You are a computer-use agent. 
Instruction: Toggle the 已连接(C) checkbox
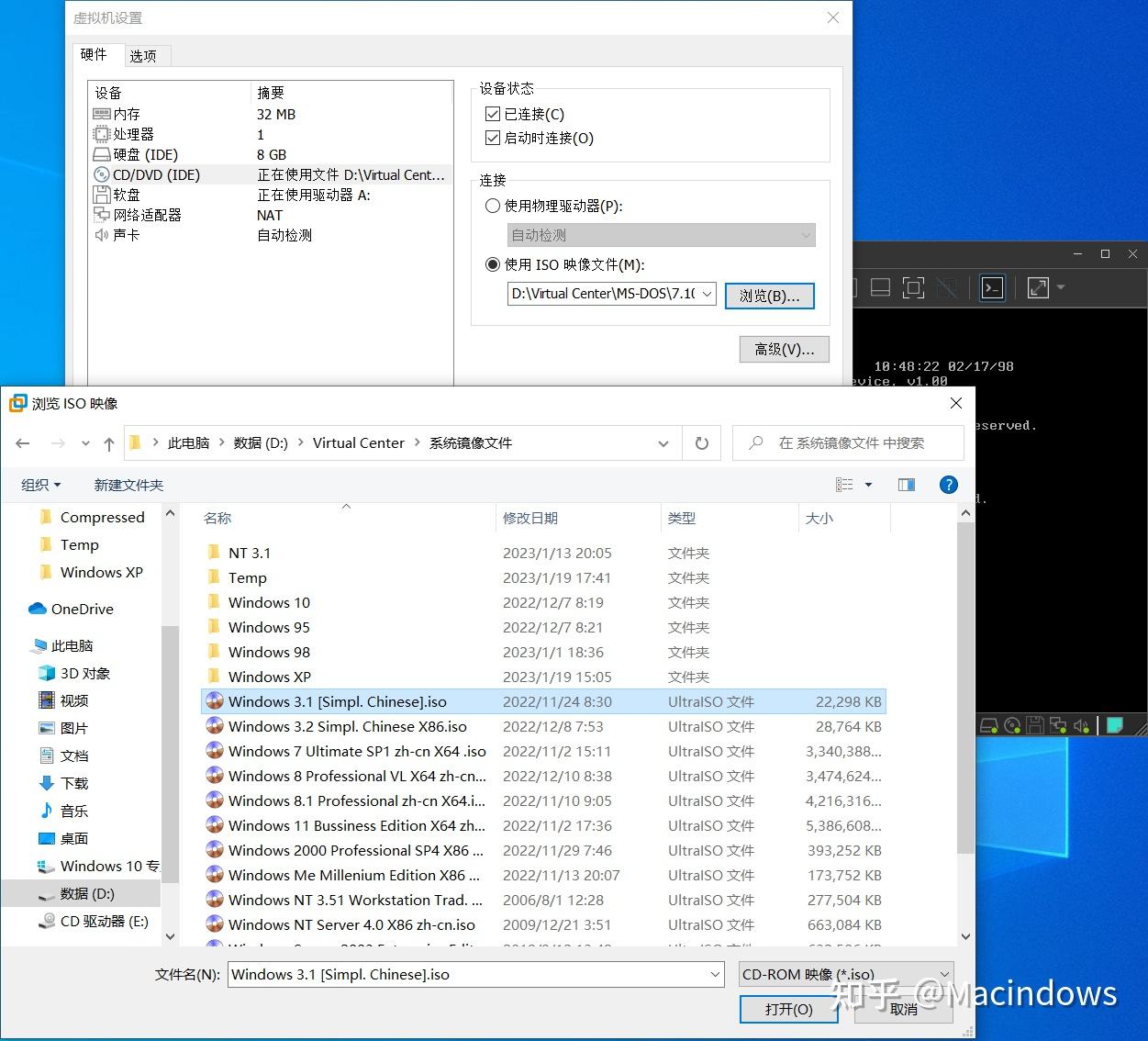[492, 114]
